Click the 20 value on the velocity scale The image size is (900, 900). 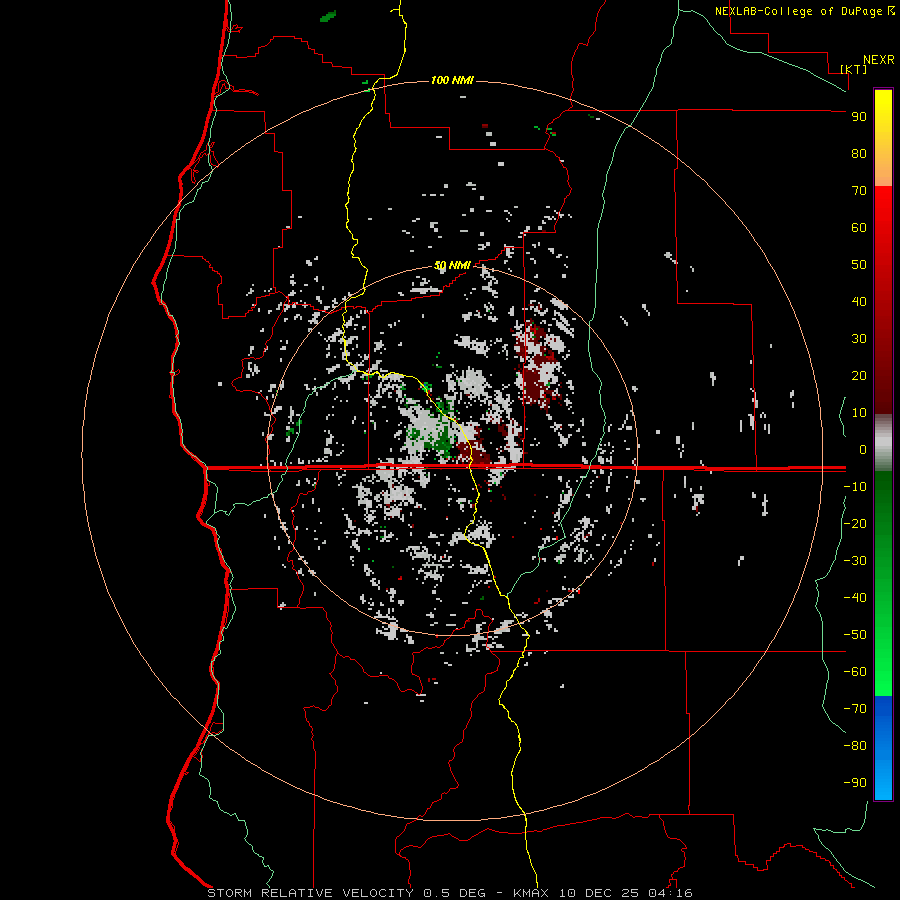tap(859, 375)
